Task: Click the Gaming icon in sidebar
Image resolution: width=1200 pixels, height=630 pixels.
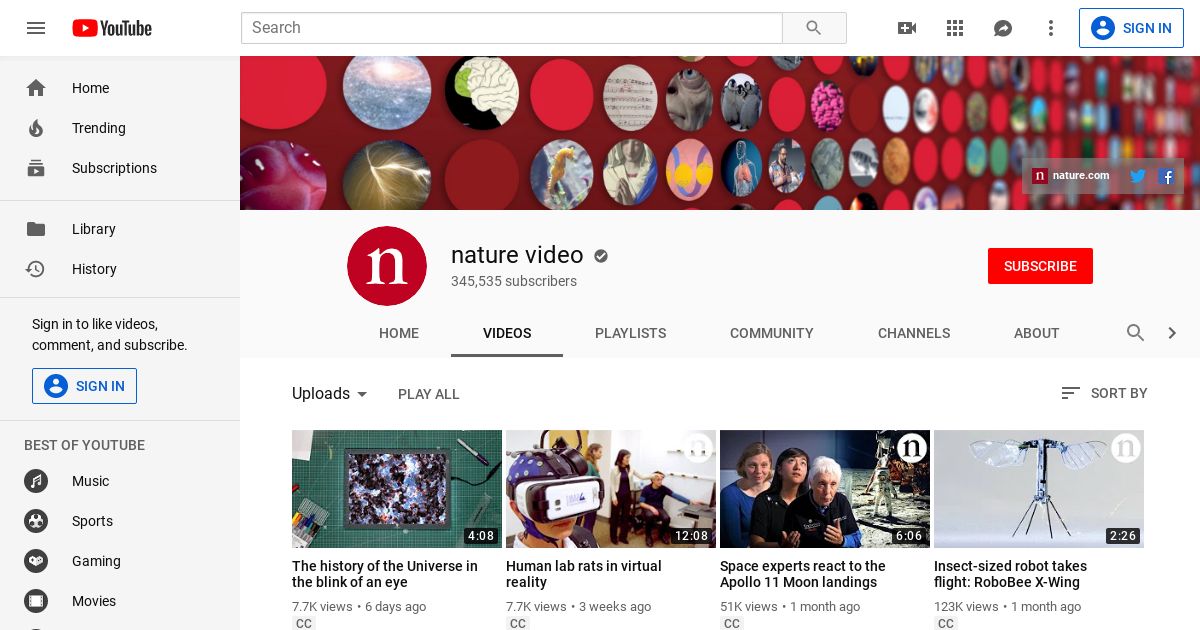Action: (x=36, y=561)
